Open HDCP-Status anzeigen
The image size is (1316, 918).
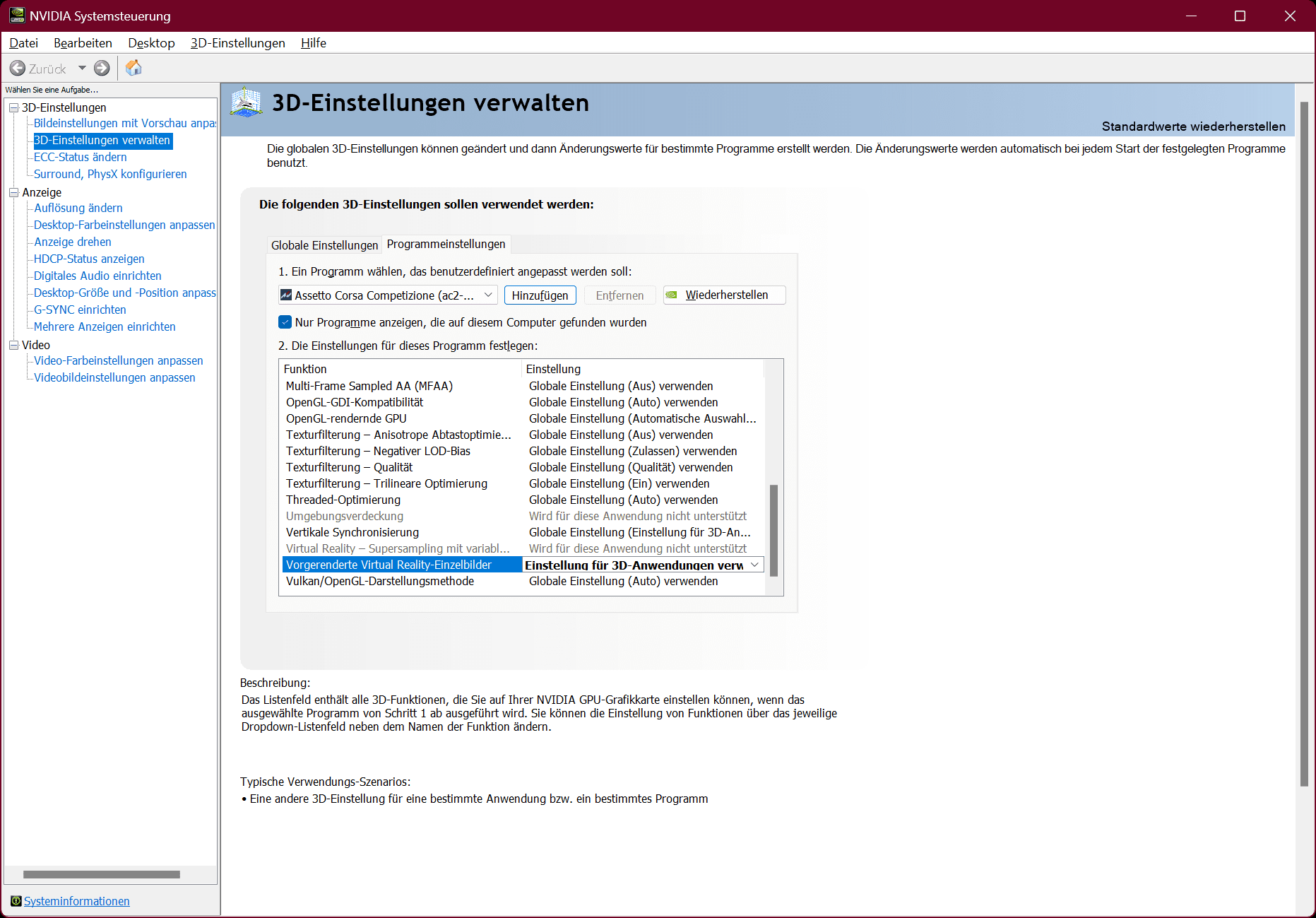coord(89,259)
